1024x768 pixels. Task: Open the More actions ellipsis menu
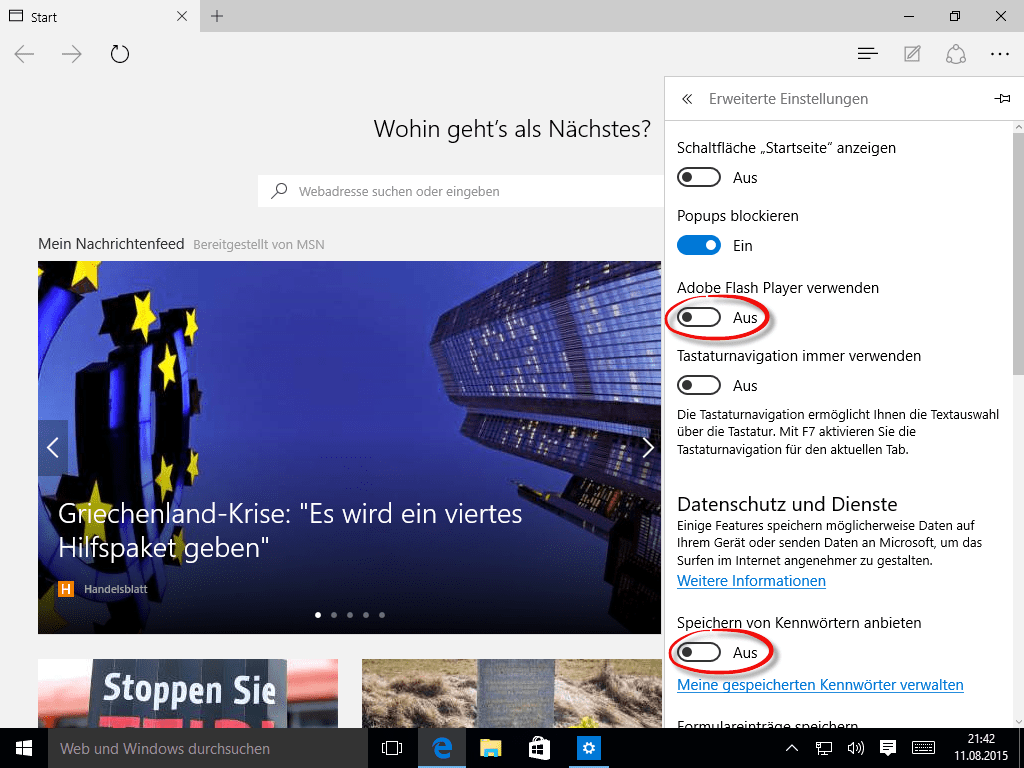[x=1000, y=54]
